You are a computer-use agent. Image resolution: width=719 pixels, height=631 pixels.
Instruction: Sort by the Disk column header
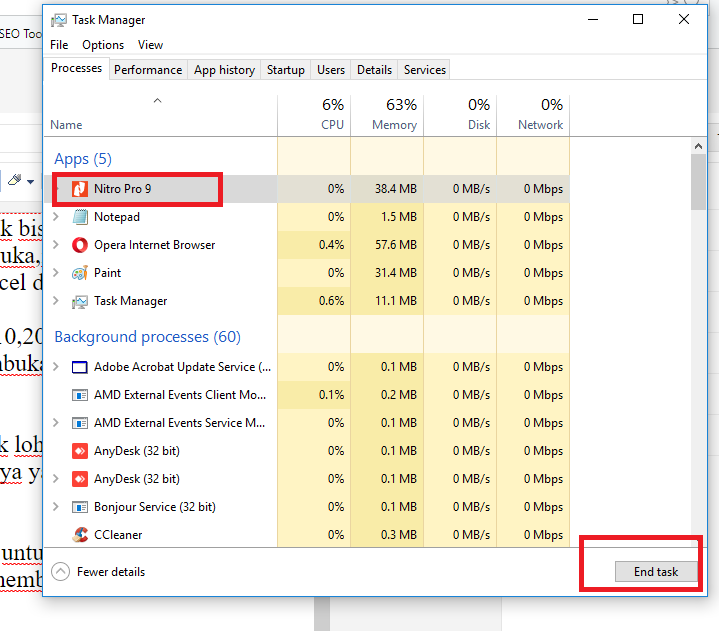tap(460, 116)
